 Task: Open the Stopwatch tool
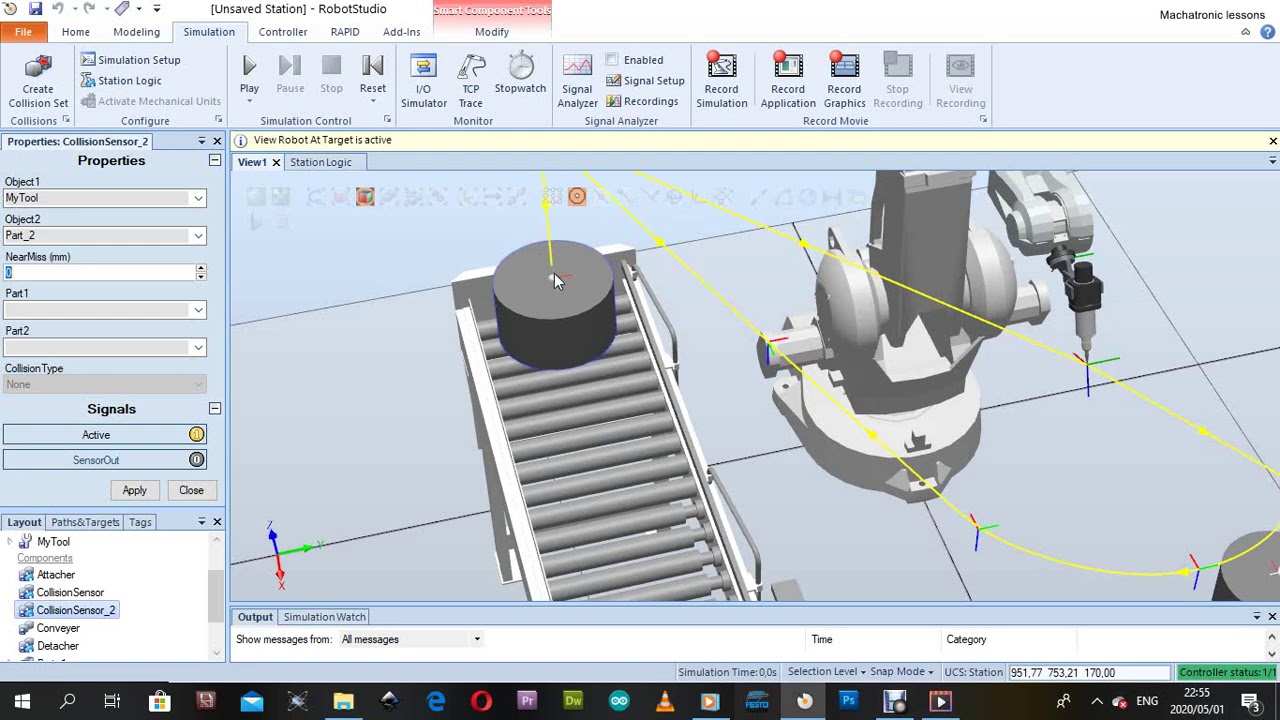point(520,75)
